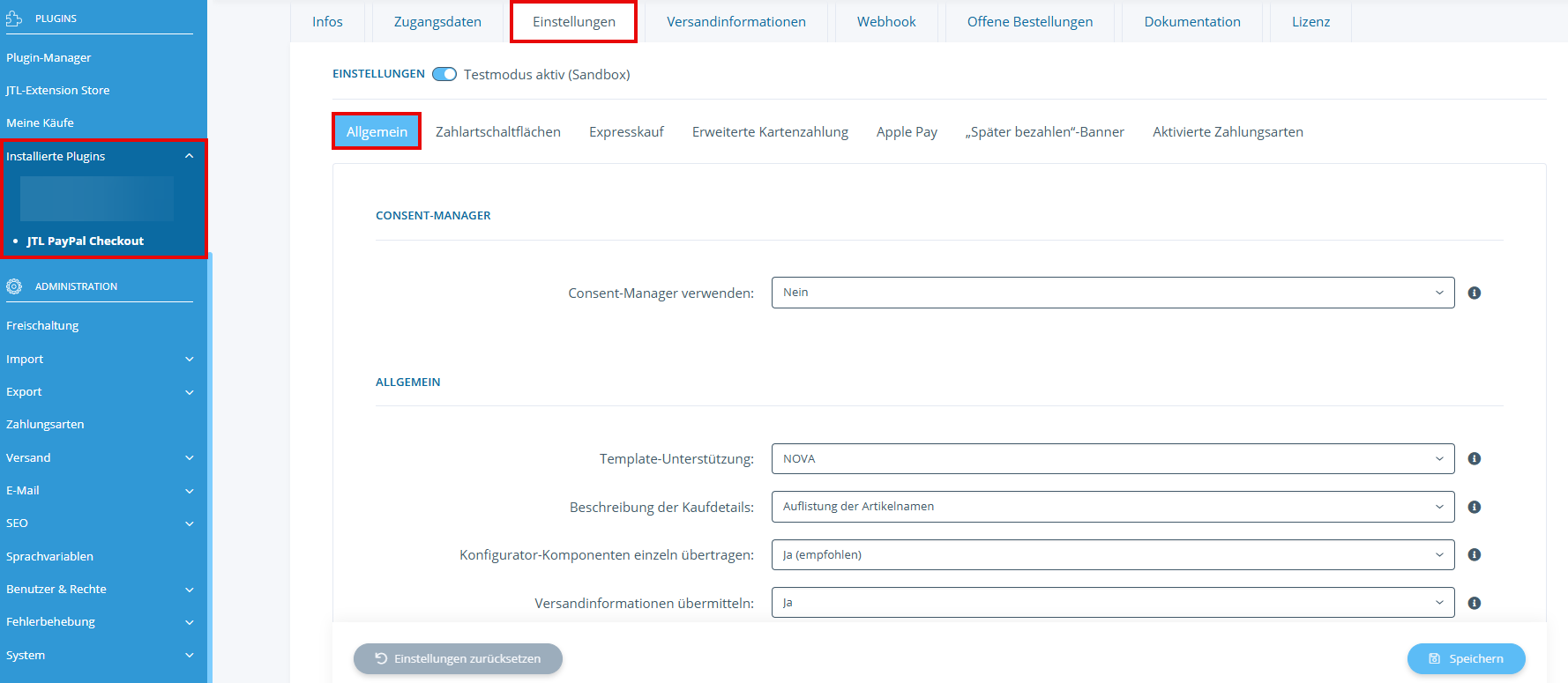Image resolution: width=1568 pixels, height=683 pixels.
Task: Open JTL-Extension Store in sidebar
Action: [x=58, y=90]
